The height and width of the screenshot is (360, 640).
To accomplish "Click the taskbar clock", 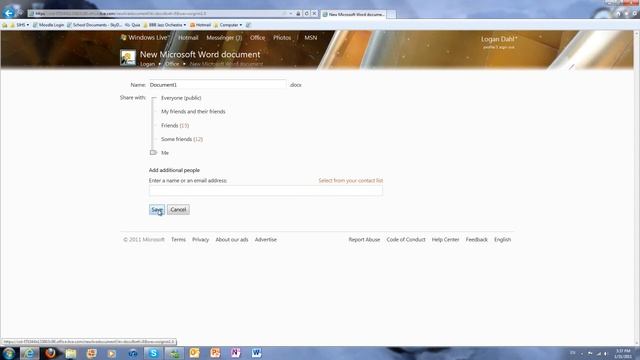I will [623, 353].
